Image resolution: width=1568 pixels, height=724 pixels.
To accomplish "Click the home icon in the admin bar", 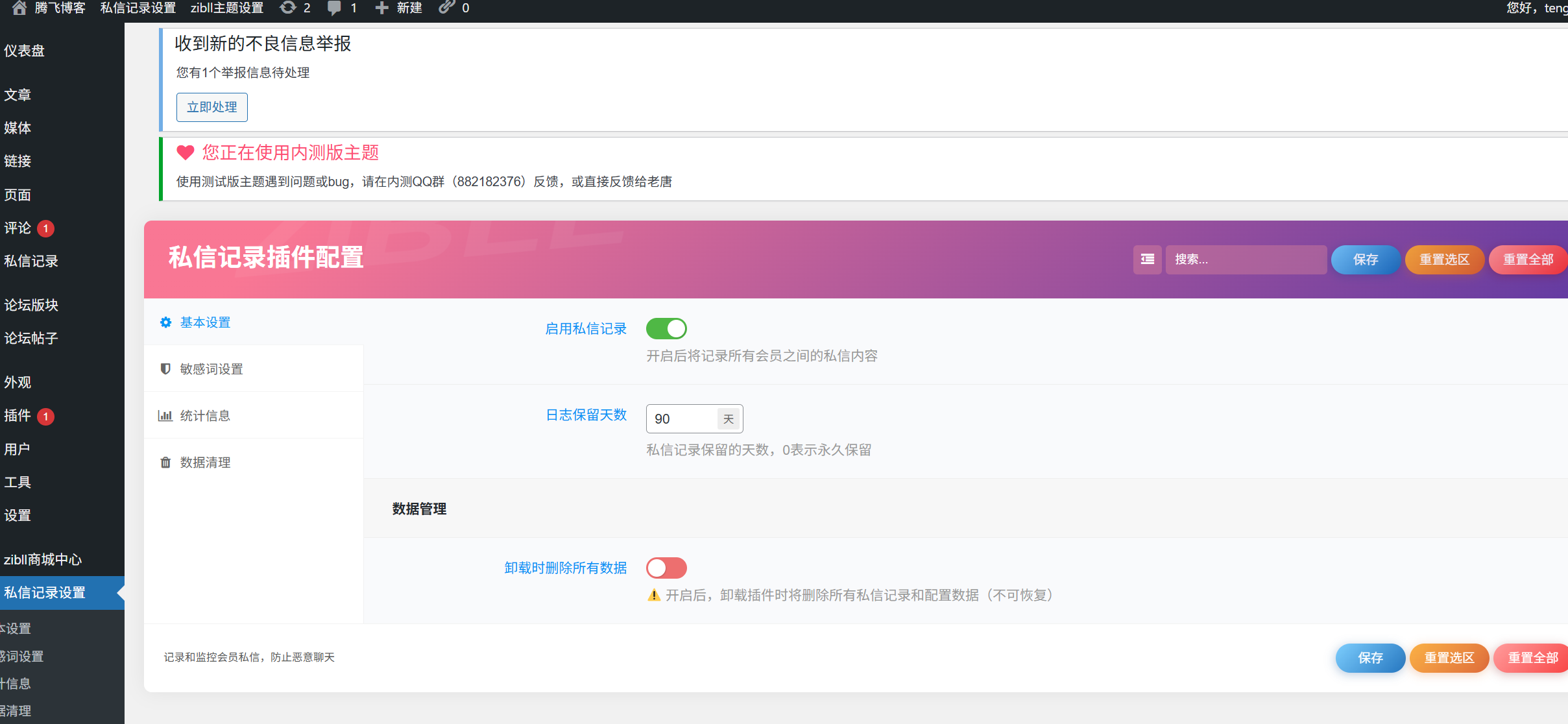I will [18, 8].
